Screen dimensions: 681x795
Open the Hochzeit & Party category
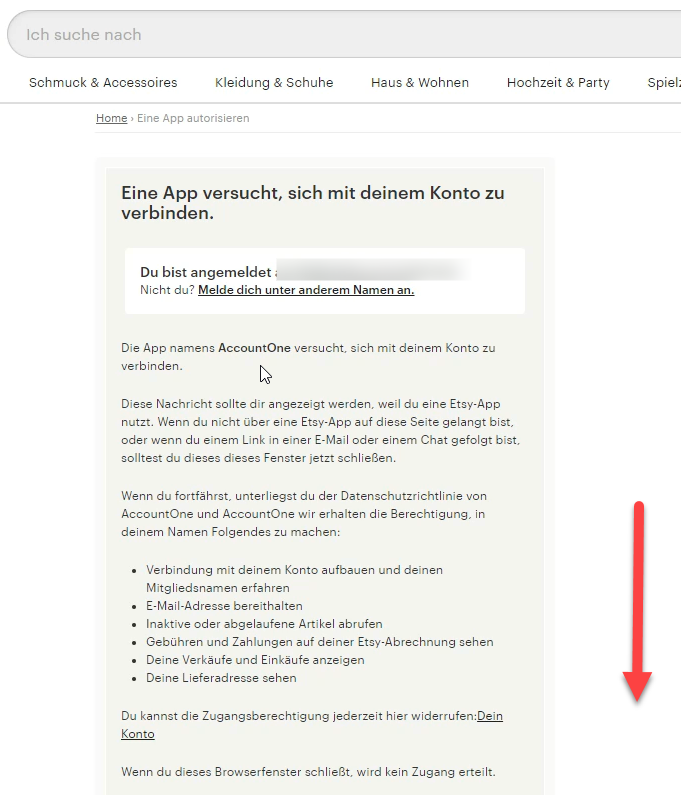558,83
